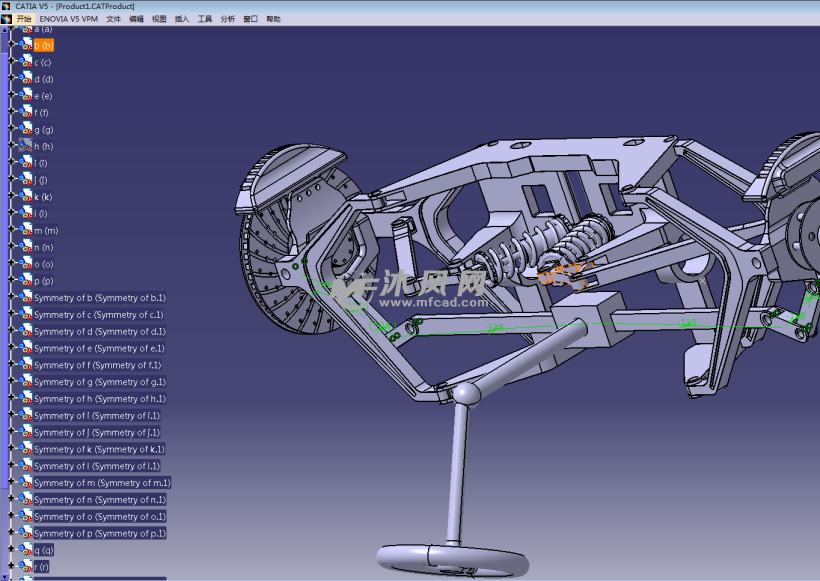The height and width of the screenshot is (581, 820).
Task: Select the icon for node k (k)
Action: point(26,196)
